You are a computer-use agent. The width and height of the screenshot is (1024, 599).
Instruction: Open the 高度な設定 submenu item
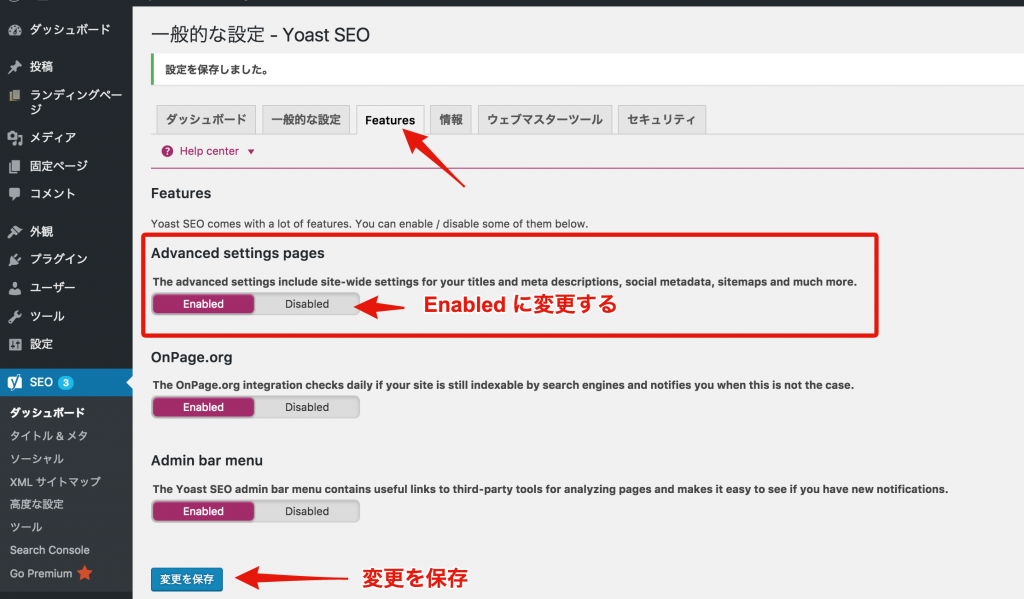(37, 504)
